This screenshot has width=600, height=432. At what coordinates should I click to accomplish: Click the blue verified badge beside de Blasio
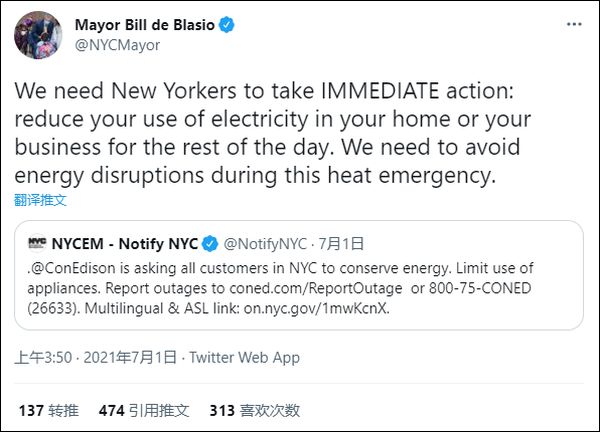(x=227, y=22)
